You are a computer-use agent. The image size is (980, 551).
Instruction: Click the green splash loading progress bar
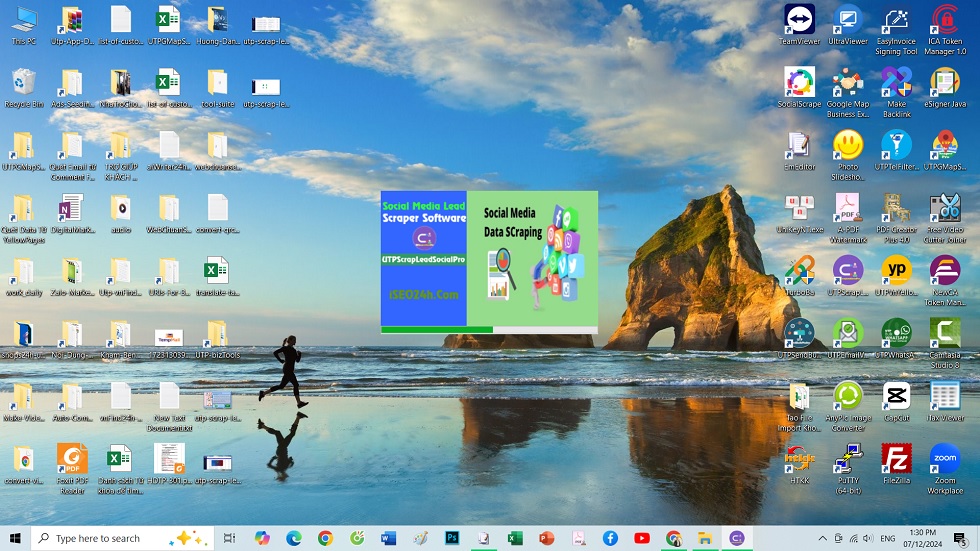[437, 329]
